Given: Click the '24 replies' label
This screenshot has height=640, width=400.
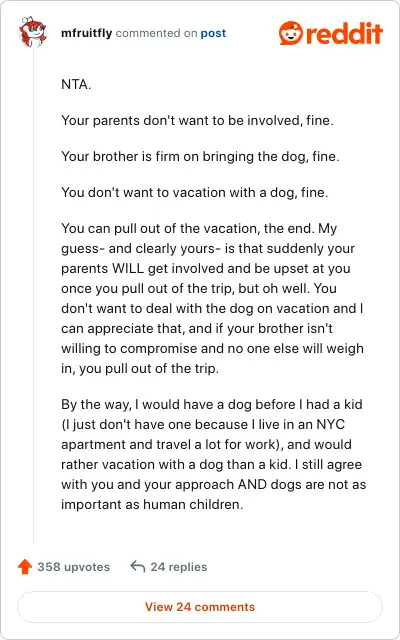Looking at the screenshot, I should click(x=179, y=567).
